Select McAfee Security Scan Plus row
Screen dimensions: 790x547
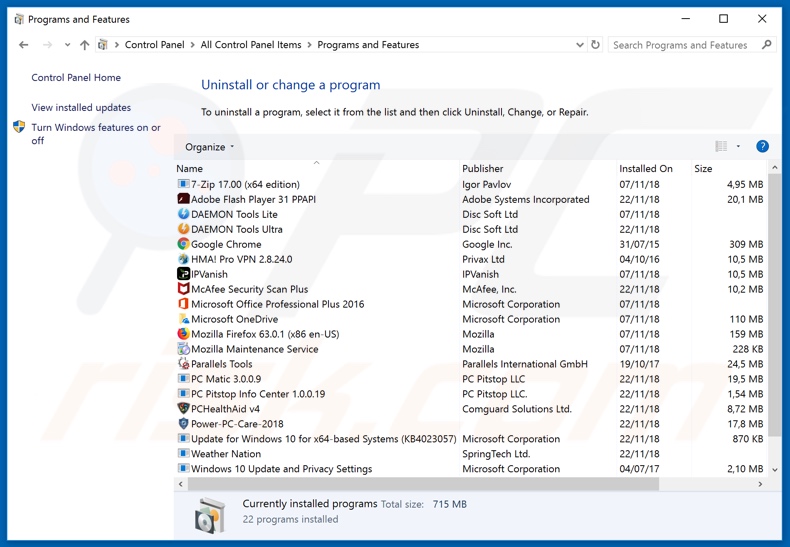tap(249, 289)
